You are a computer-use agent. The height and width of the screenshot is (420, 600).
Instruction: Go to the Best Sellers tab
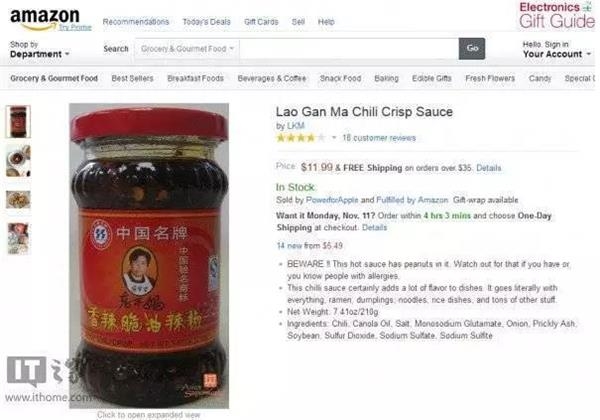click(x=132, y=78)
